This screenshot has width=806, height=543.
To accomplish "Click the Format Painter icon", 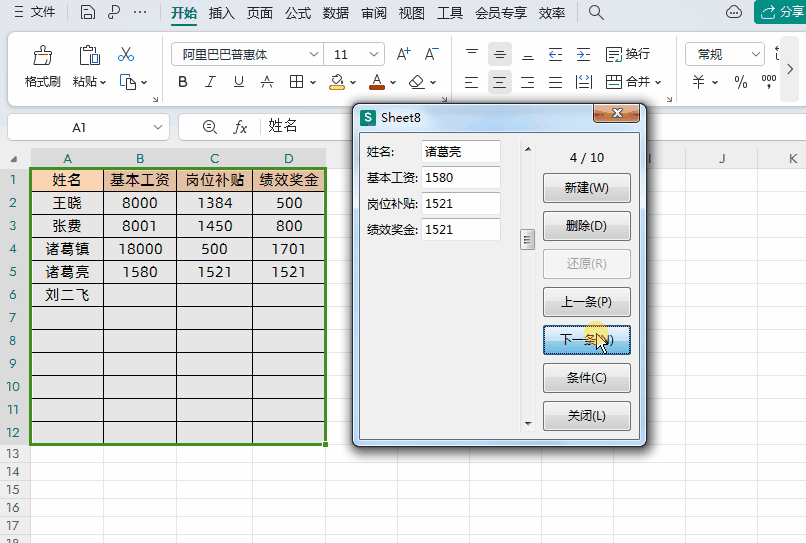I will (42, 55).
